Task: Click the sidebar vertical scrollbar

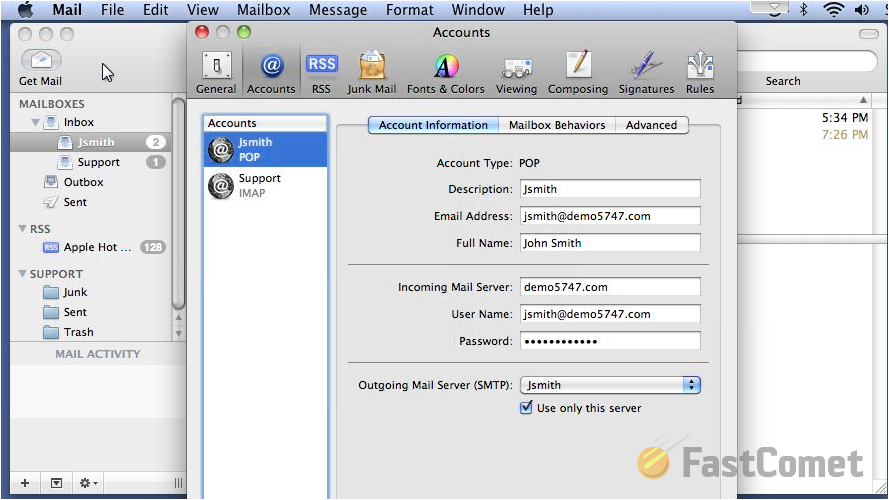Action: [x=178, y=204]
